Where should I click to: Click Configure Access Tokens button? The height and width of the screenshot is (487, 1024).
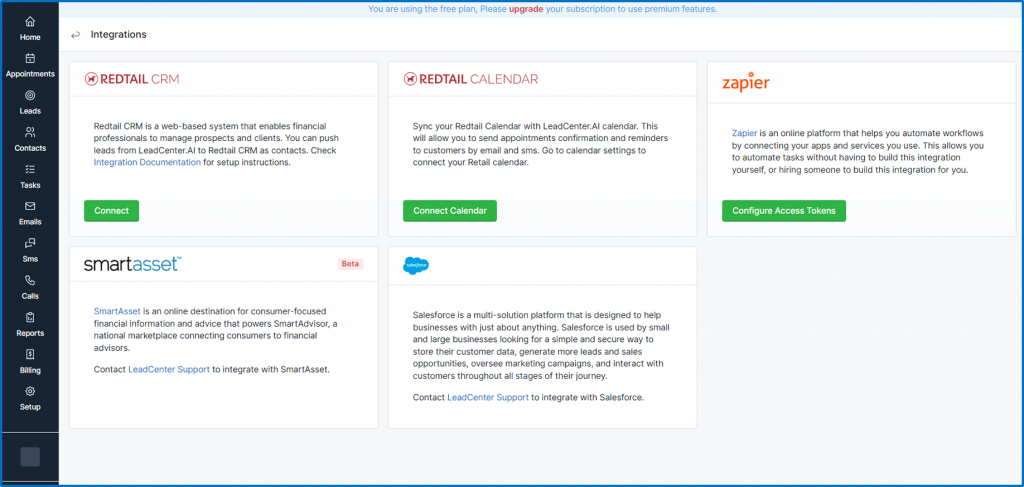(784, 211)
